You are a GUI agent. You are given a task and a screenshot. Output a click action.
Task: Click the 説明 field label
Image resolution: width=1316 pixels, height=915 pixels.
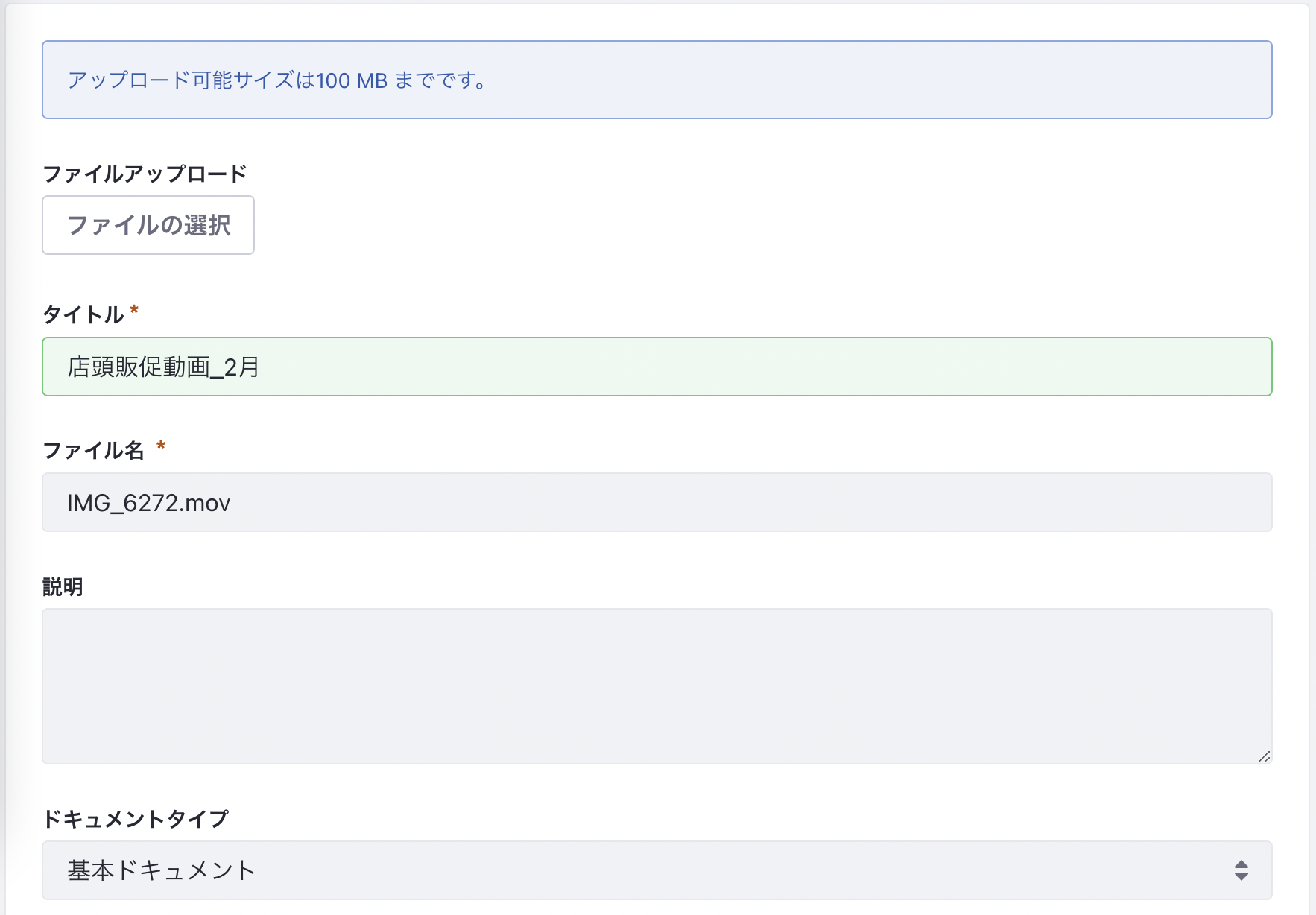click(x=63, y=587)
